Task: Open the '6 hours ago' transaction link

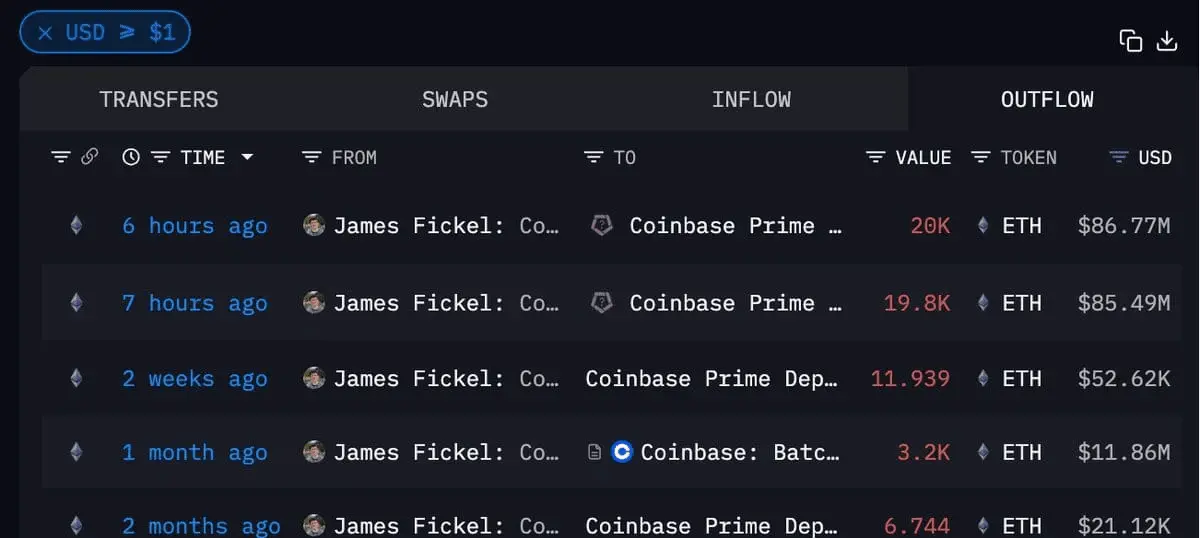Action: click(x=195, y=226)
